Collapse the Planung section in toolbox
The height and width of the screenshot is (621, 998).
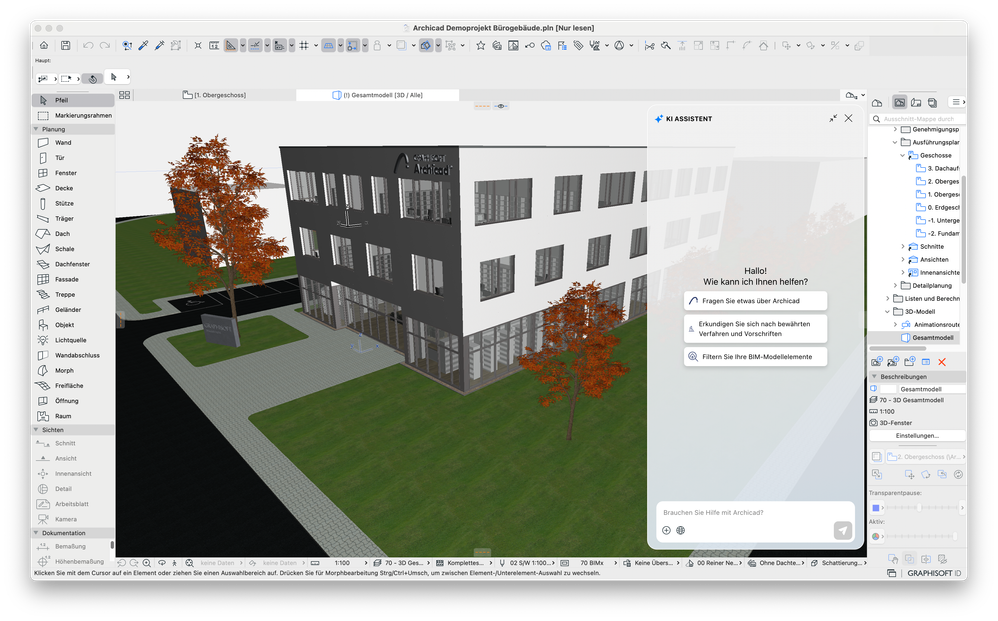(x=36, y=129)
